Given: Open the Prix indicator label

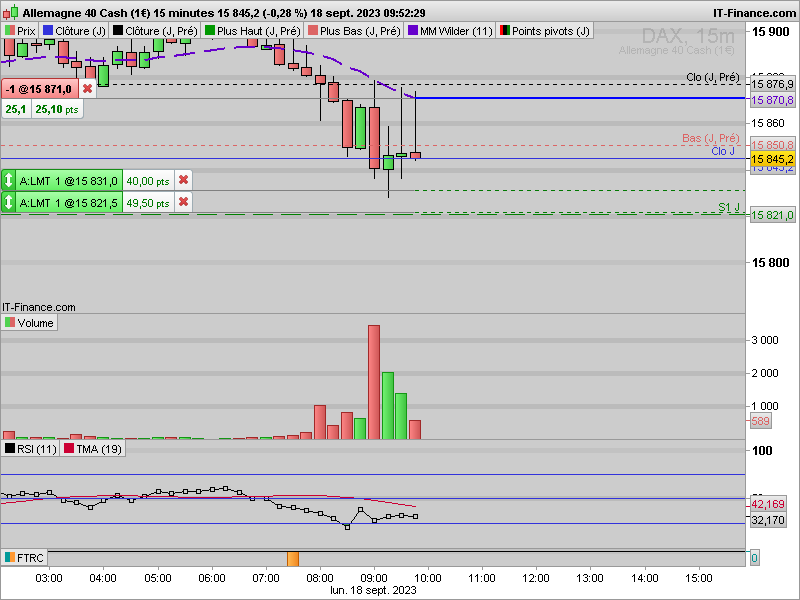Looking at the screenshot, I should 20,31.
